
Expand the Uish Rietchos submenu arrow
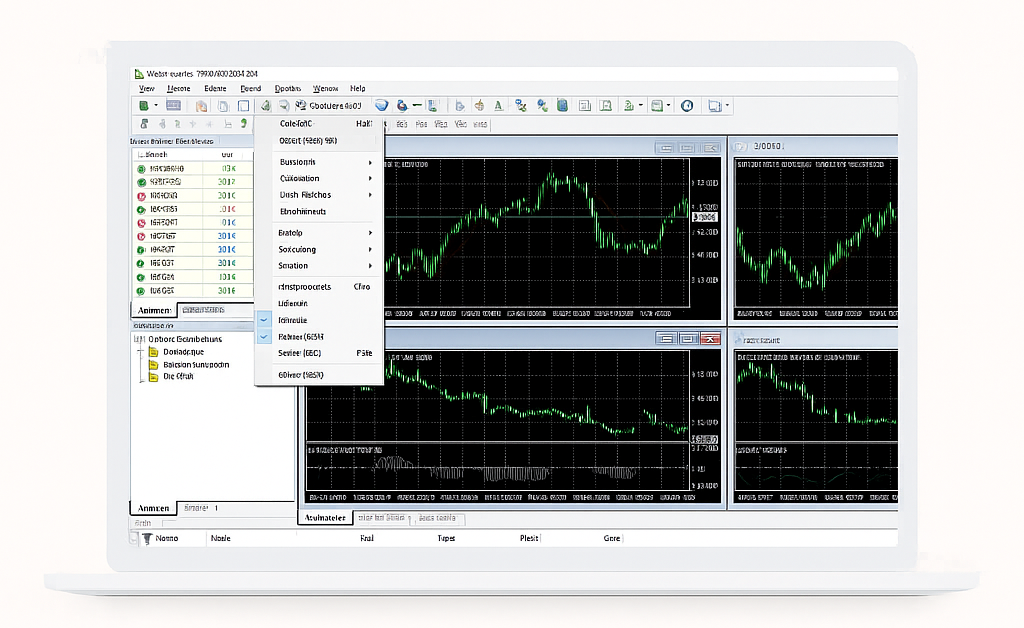370,195
